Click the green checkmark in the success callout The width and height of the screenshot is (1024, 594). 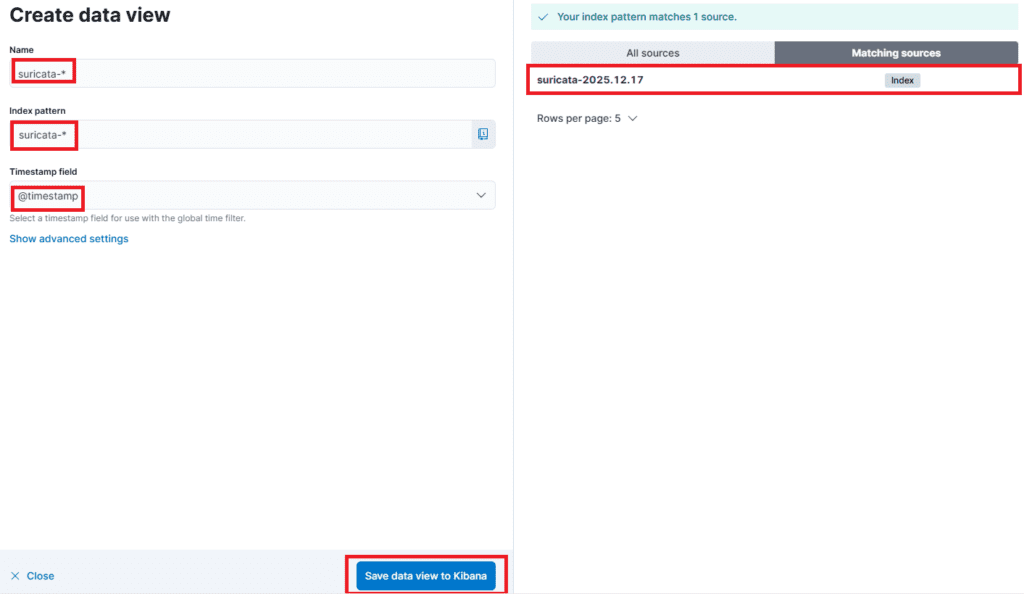(543, 17)
